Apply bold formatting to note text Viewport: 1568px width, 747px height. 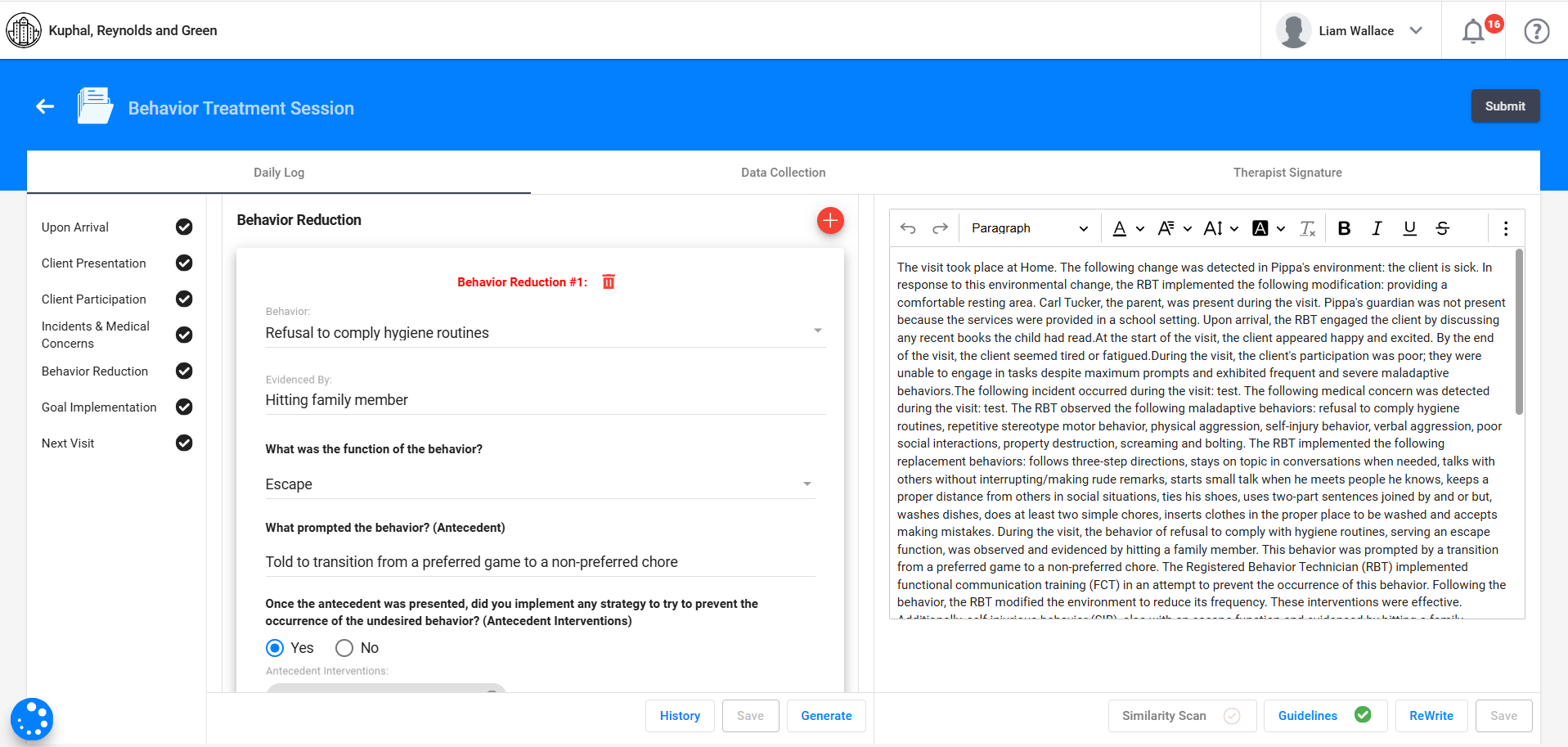coord(1343,228)
